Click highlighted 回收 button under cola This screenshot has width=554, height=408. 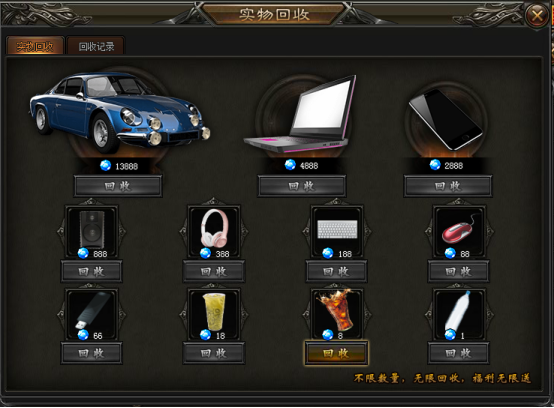point(336,353)
